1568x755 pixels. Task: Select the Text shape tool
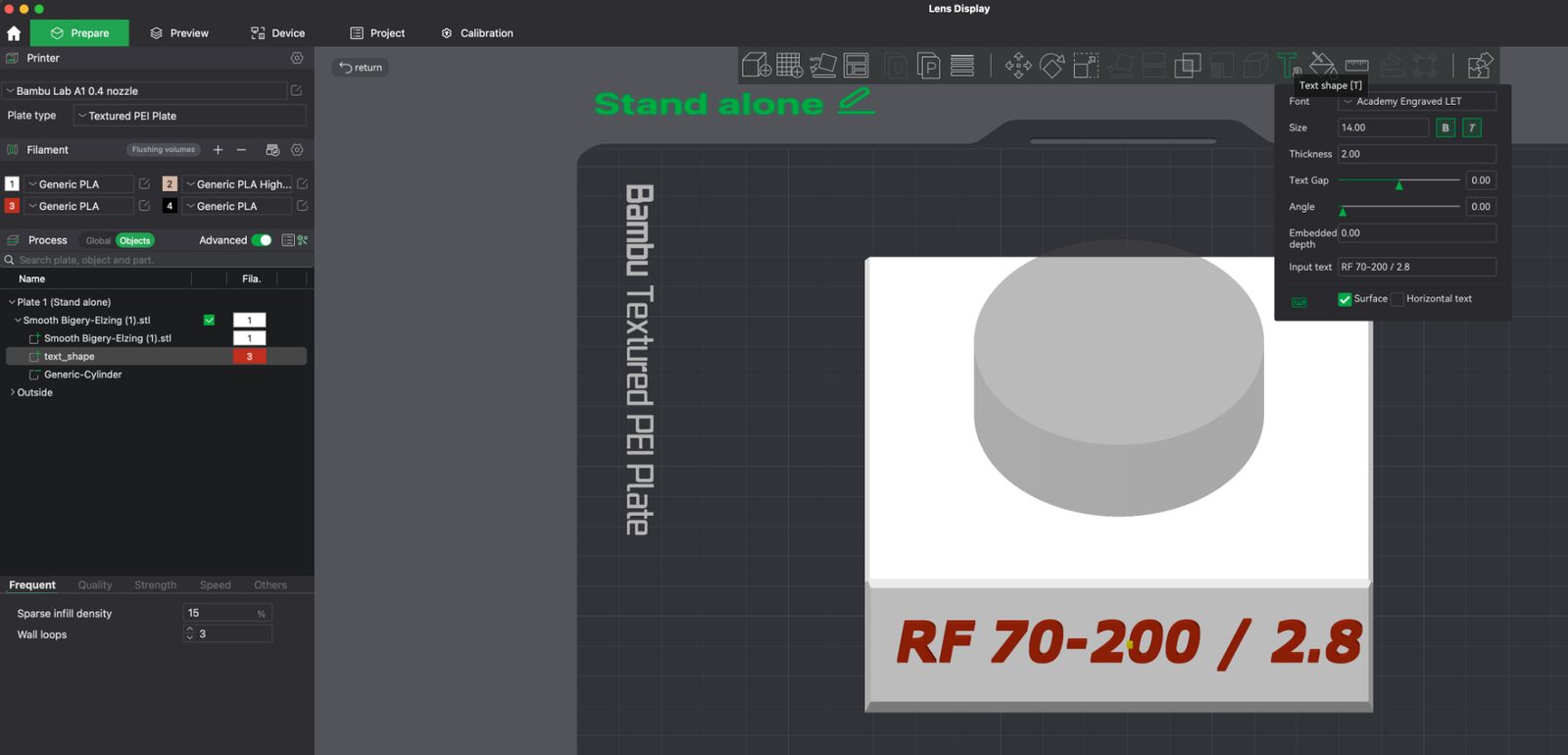(1289, 65)
